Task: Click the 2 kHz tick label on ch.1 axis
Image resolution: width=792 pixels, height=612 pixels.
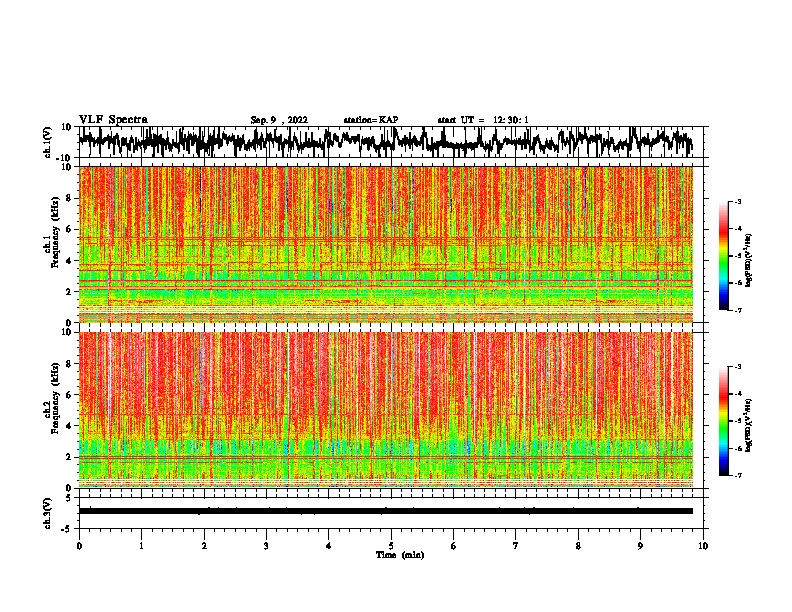Action: (x=69, y=292)
